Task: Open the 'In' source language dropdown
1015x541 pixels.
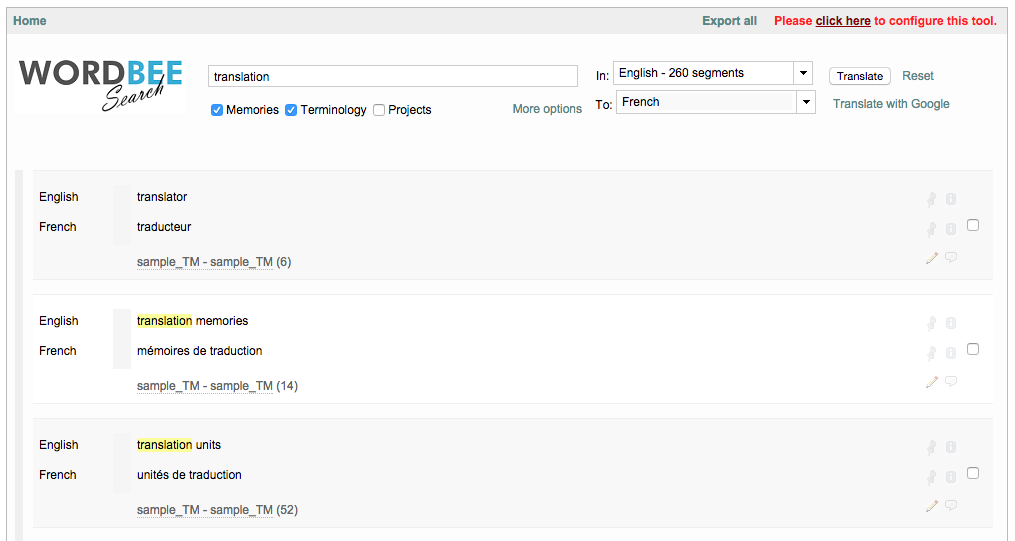Action: (802, 73)
